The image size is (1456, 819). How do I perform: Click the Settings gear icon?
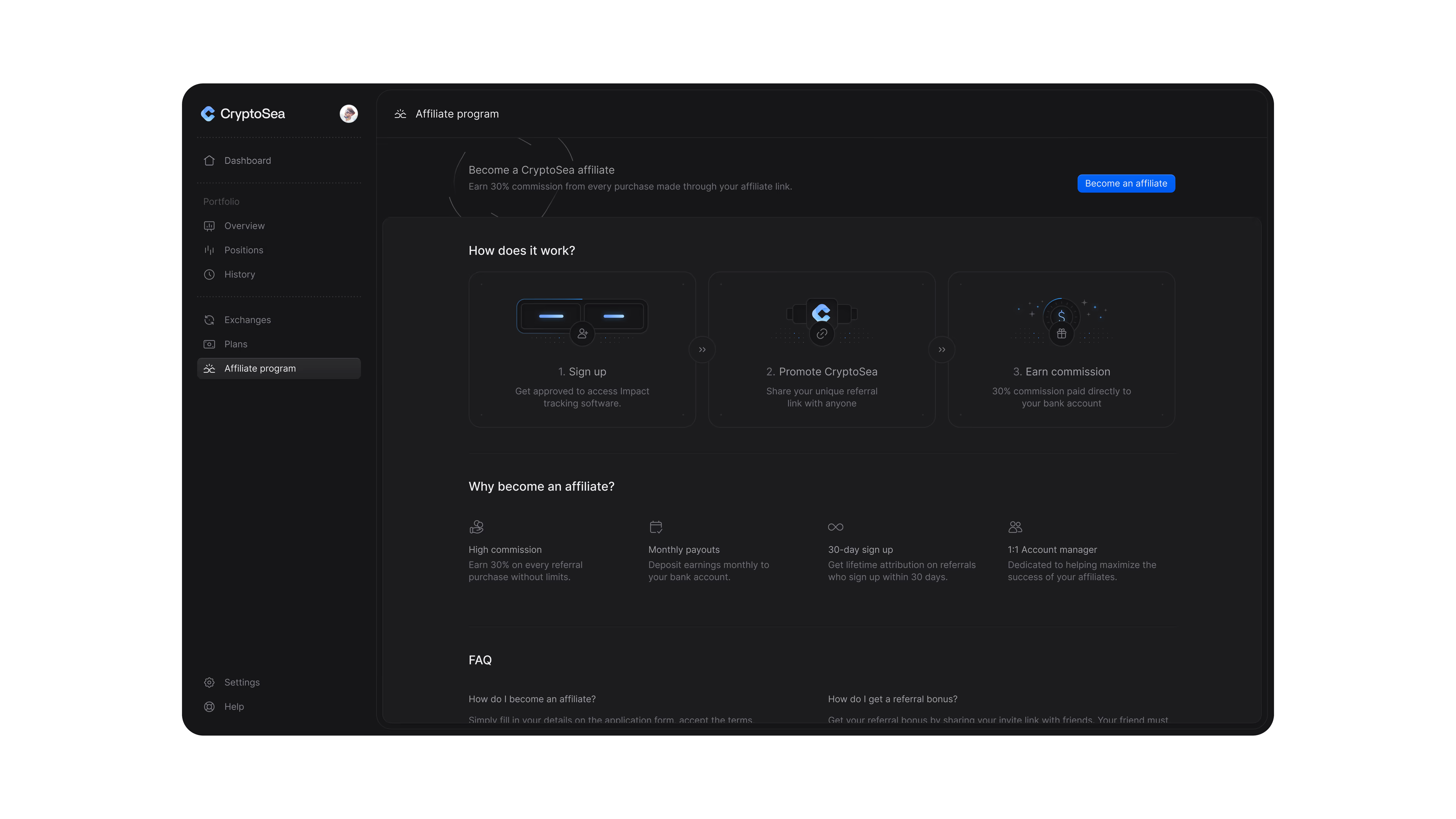pyautogui.click(x=209, y=682)
